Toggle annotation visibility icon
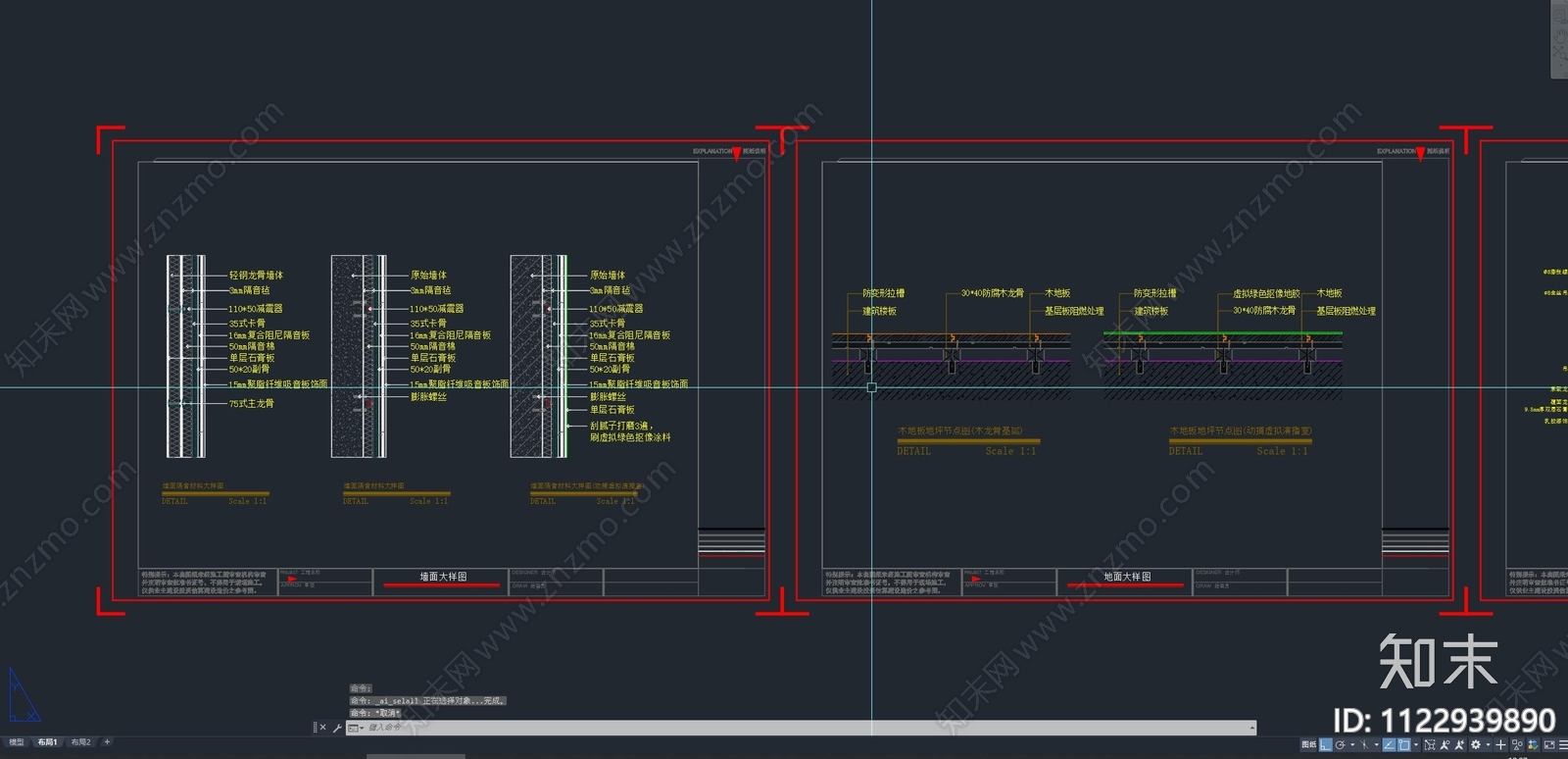The image size is (1568, 759). click(1445, 744)
